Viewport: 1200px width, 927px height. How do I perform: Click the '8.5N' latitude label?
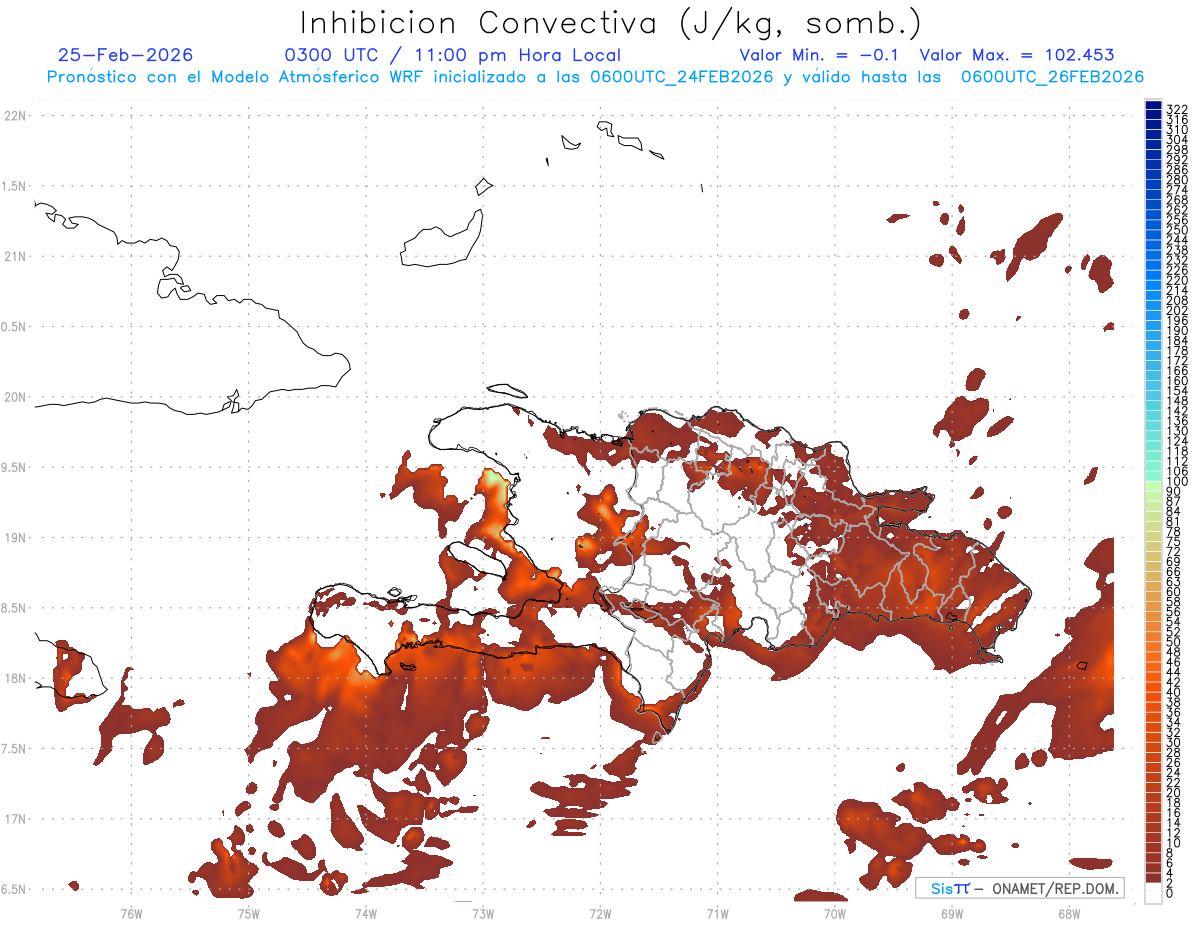point(15,608)
